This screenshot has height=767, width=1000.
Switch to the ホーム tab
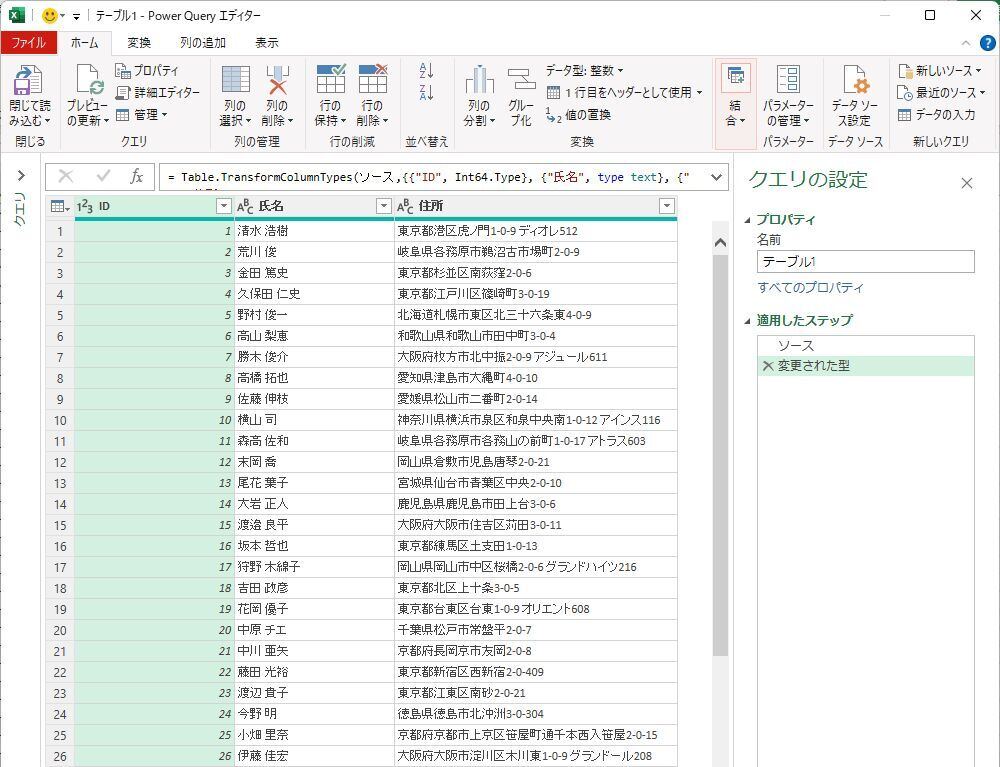[84, 43]
